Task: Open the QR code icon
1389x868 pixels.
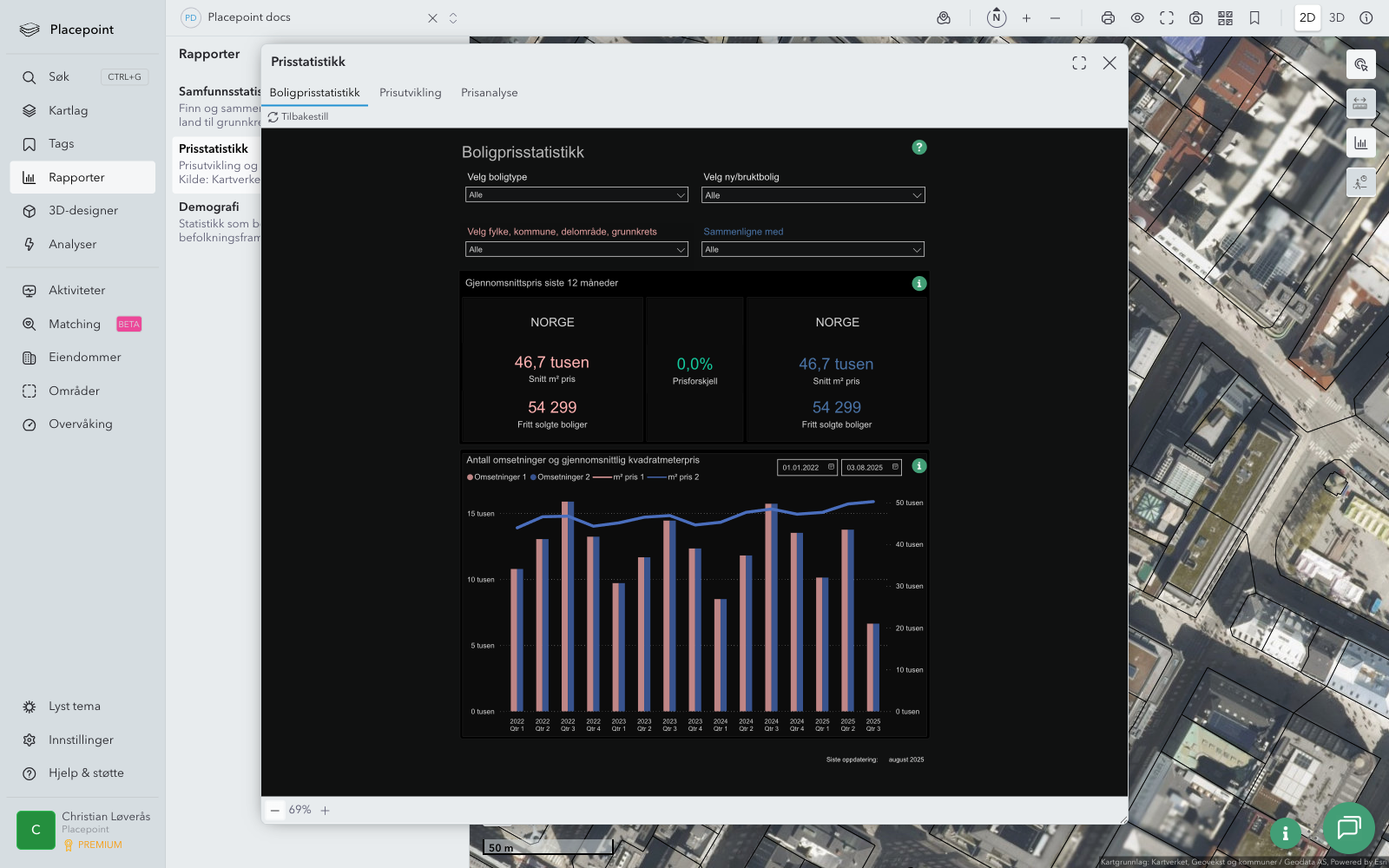Action: click(1225, 18)
